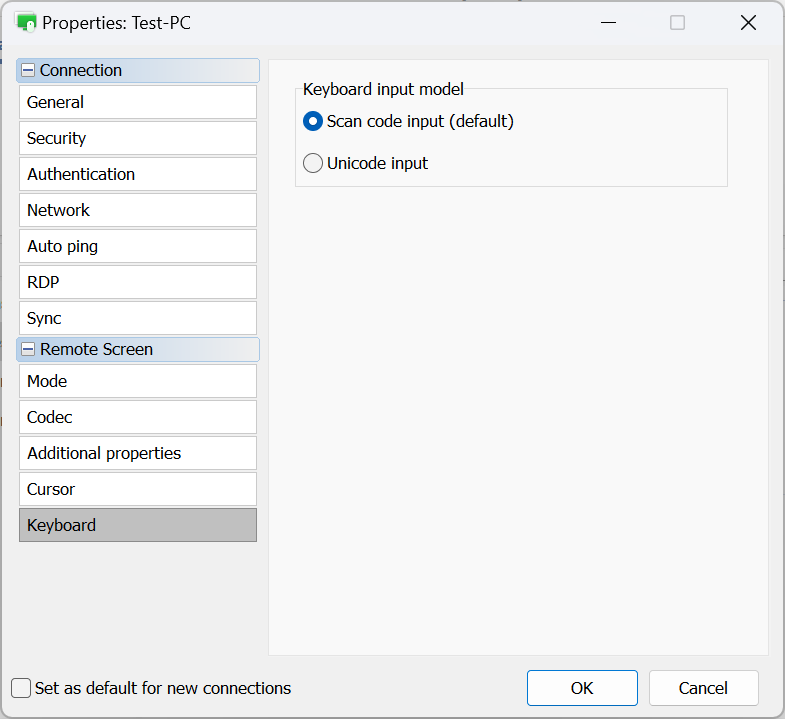Select Scan code input radio button
Screen dimensions: 785x719
[313, 122]
